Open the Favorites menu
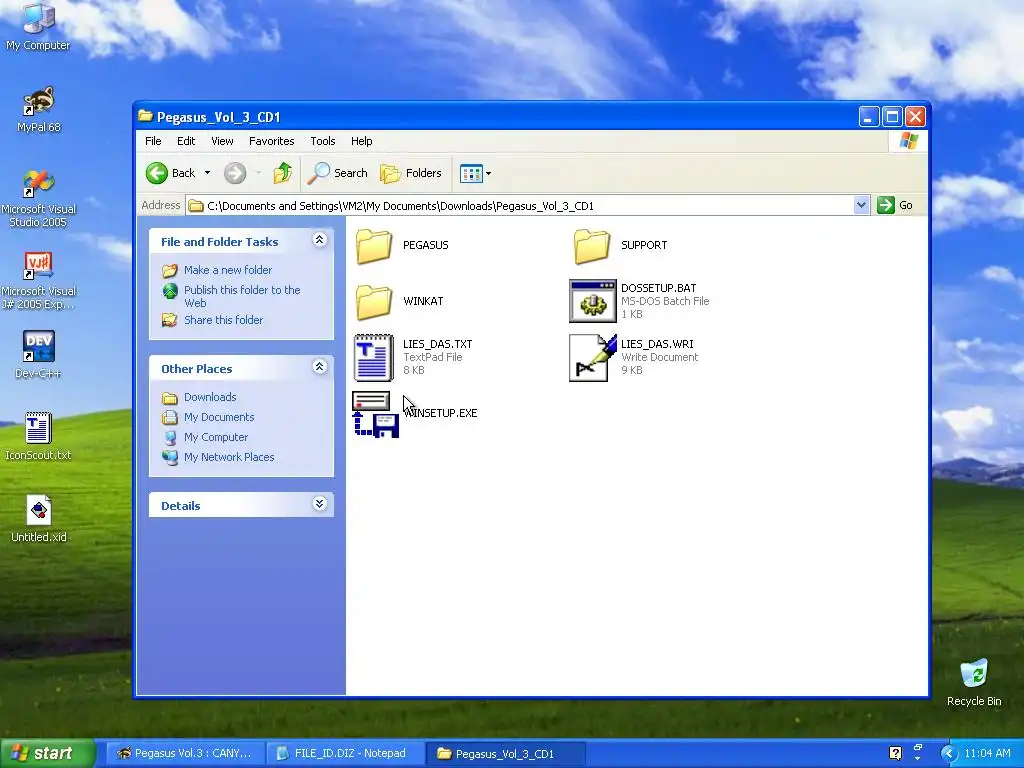 272,141
